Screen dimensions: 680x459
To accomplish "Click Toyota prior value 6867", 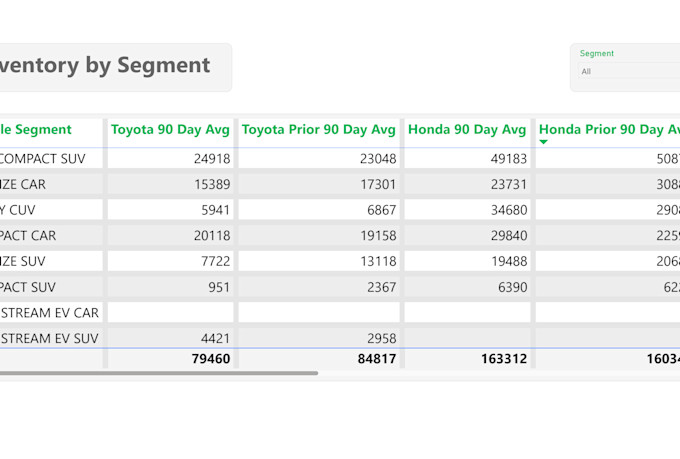I will click(381, 210).
